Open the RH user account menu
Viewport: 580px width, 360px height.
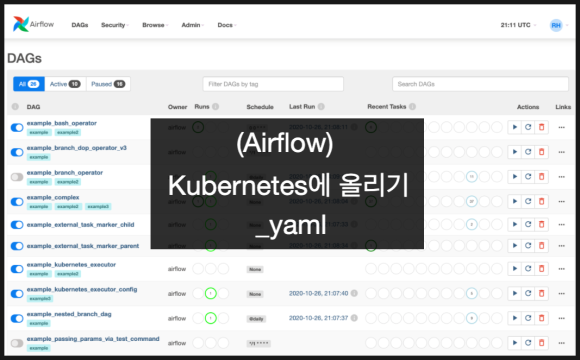tap(559, 25)
